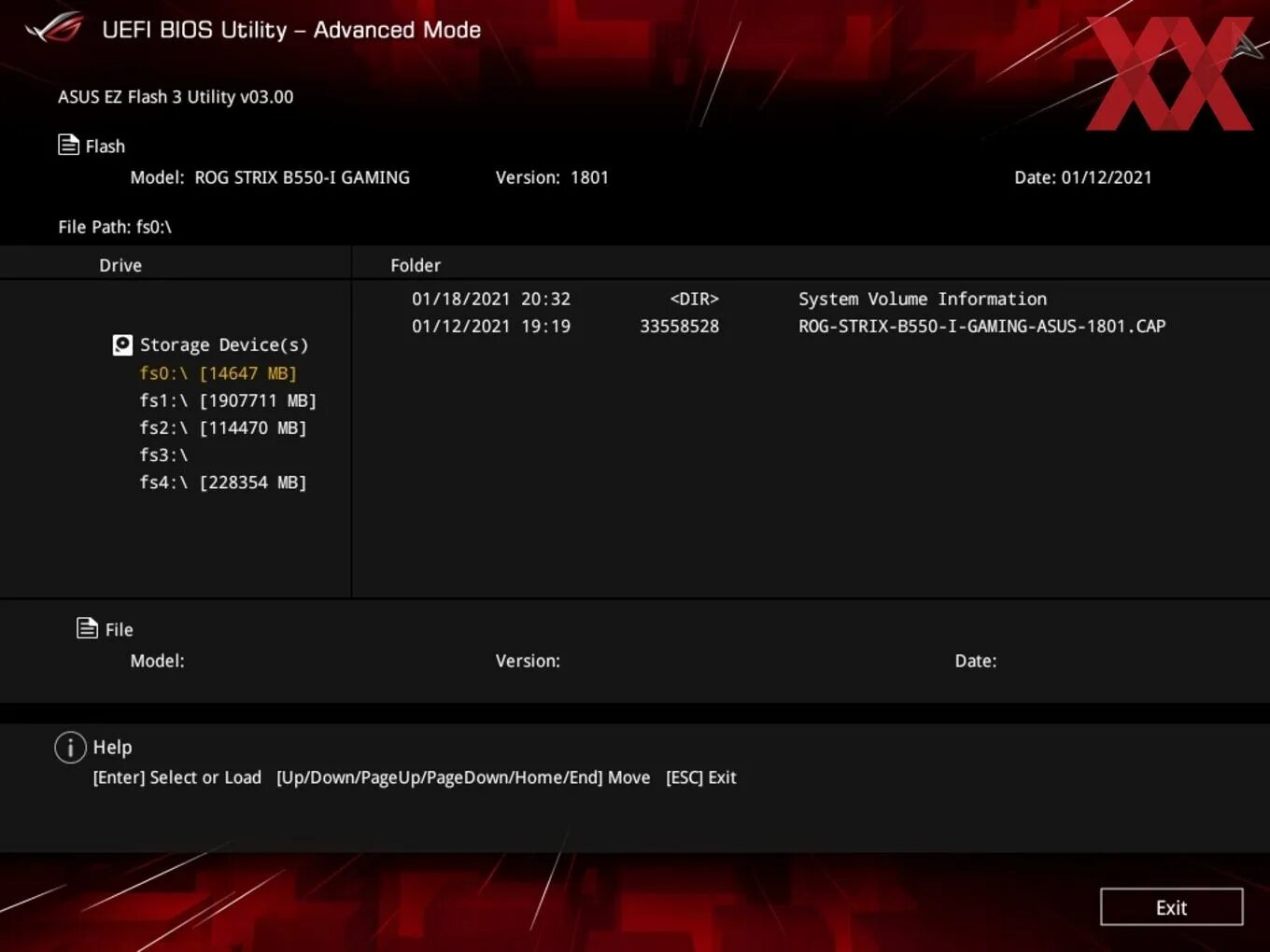Click the File section document icon
Image resolution: width=1270 pixels, height=952 pixels.
87,628
